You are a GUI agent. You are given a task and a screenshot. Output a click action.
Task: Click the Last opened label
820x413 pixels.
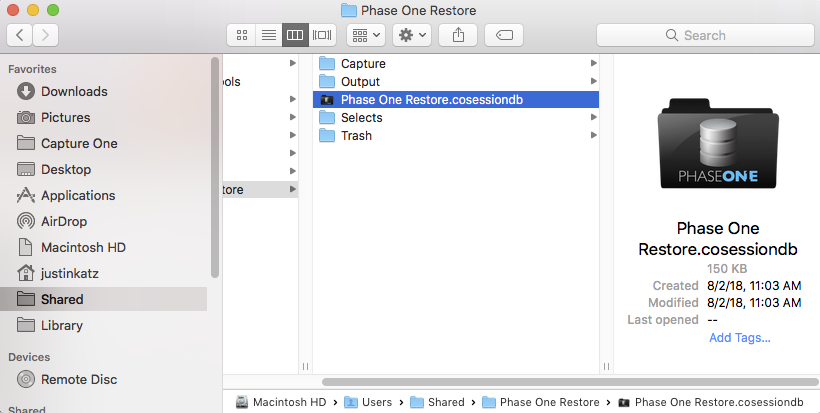click(x=663, y=320)
